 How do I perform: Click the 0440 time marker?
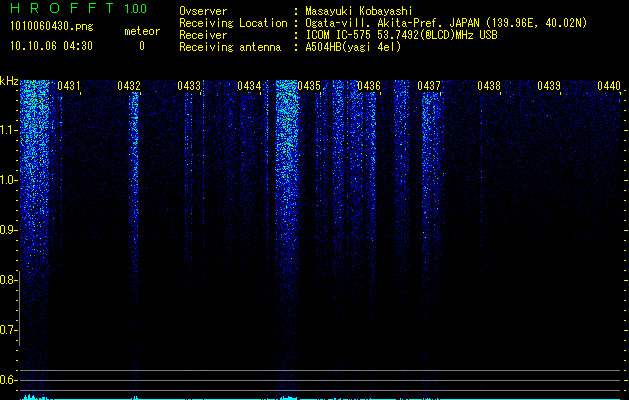tap(609, 86)
